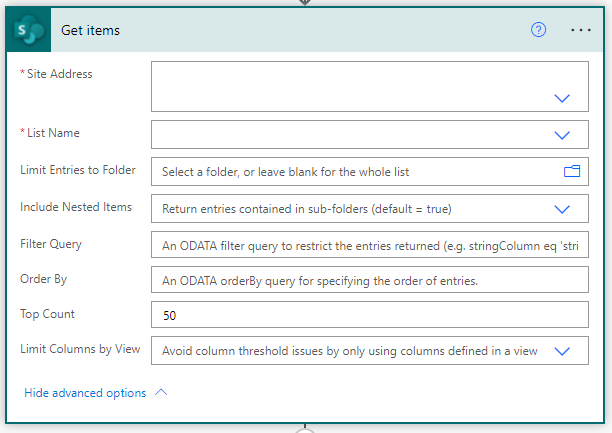This screenshot has width=612, height=433.
Task: Expand the List Name dropdown arrow
Action: coord(562,135)
